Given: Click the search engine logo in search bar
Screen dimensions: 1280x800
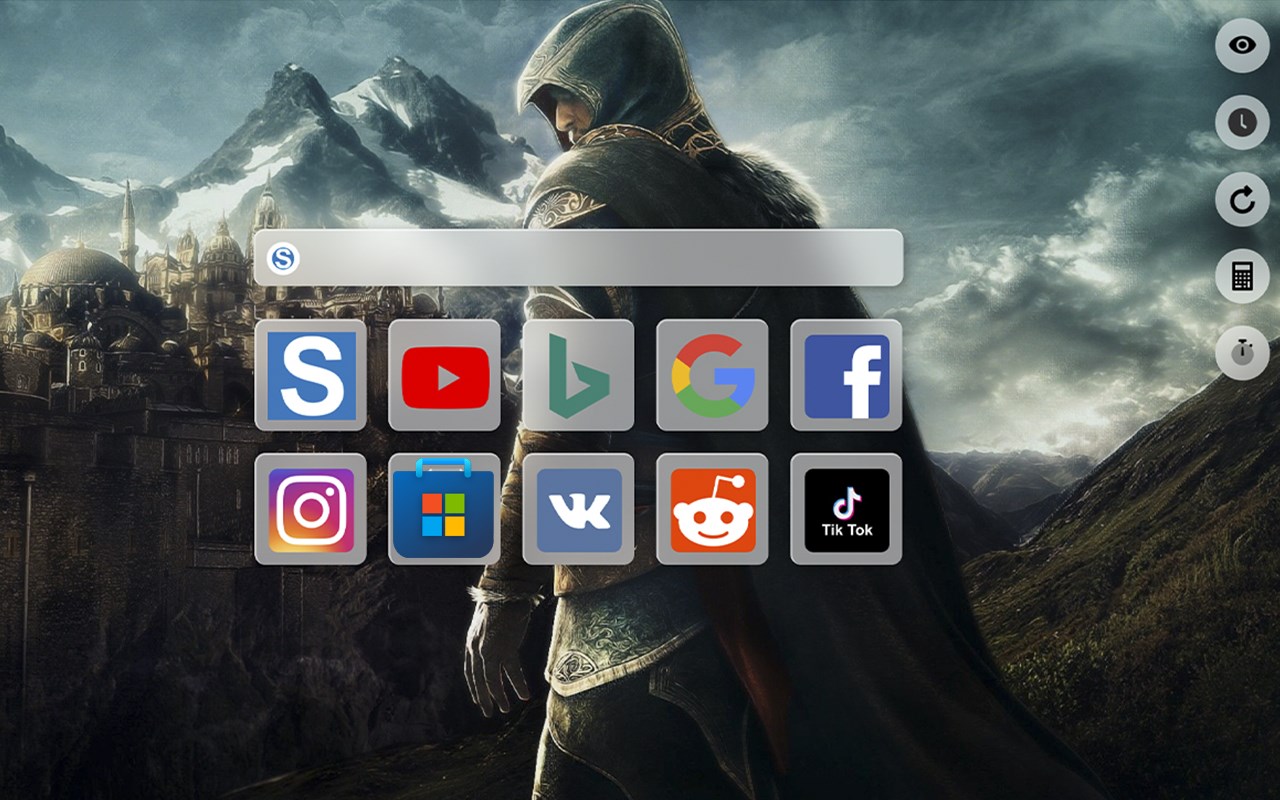Looking at the screenshot, I should (283, 258).
